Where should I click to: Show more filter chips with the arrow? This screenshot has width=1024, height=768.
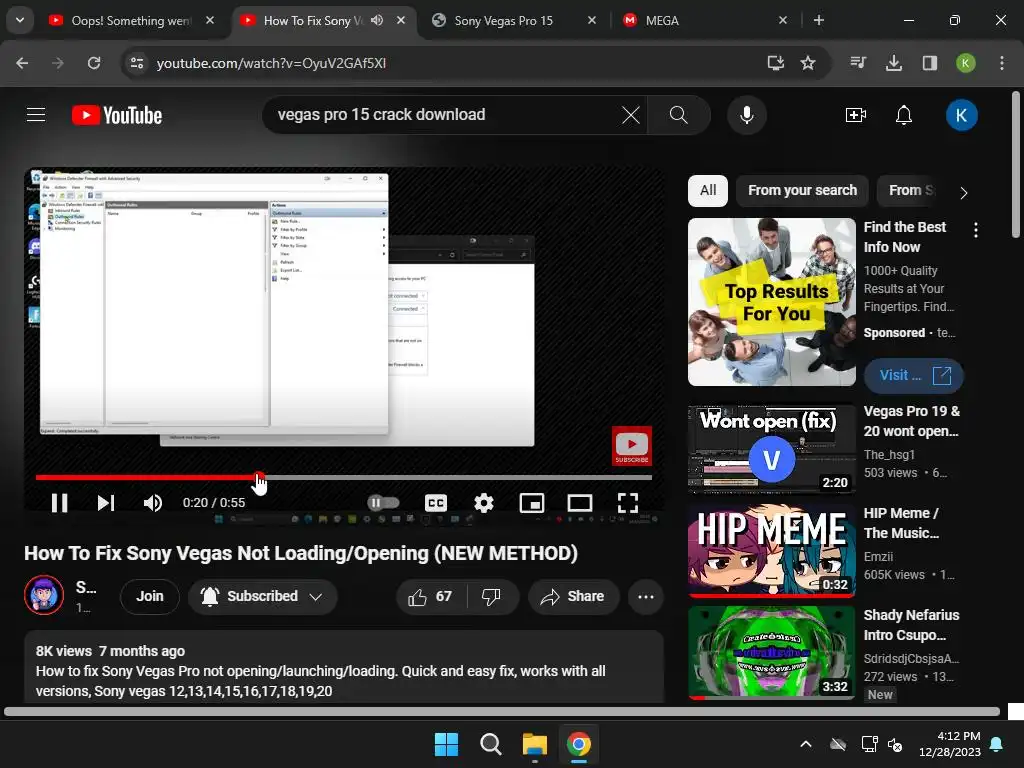[963, 193]
